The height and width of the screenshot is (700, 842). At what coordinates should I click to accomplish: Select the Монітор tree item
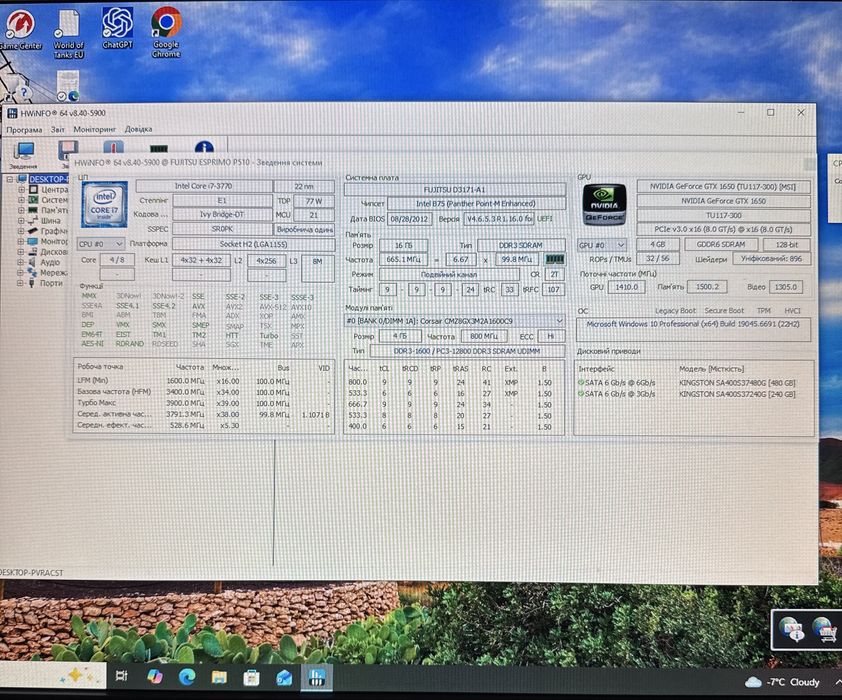point(54,242)
